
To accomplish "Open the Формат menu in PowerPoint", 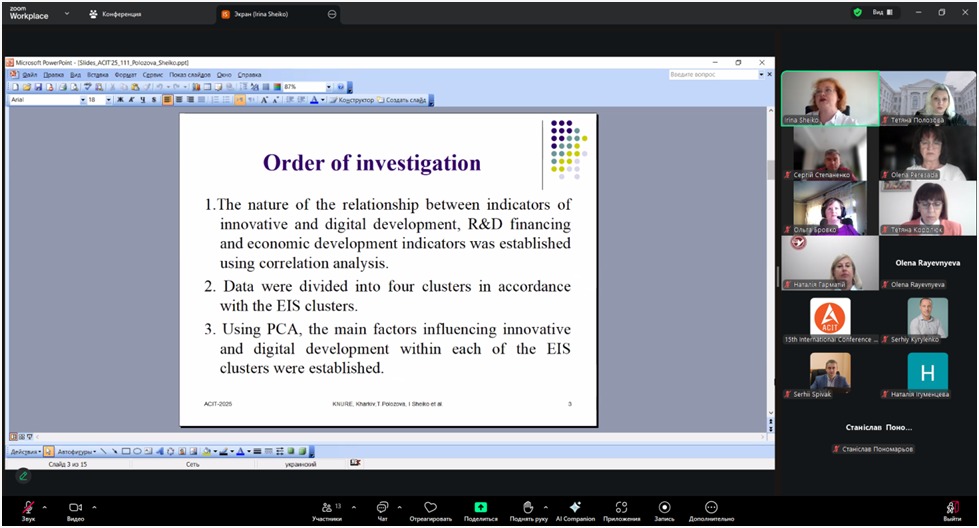I will pyautogui.click(x=125, y=75).
